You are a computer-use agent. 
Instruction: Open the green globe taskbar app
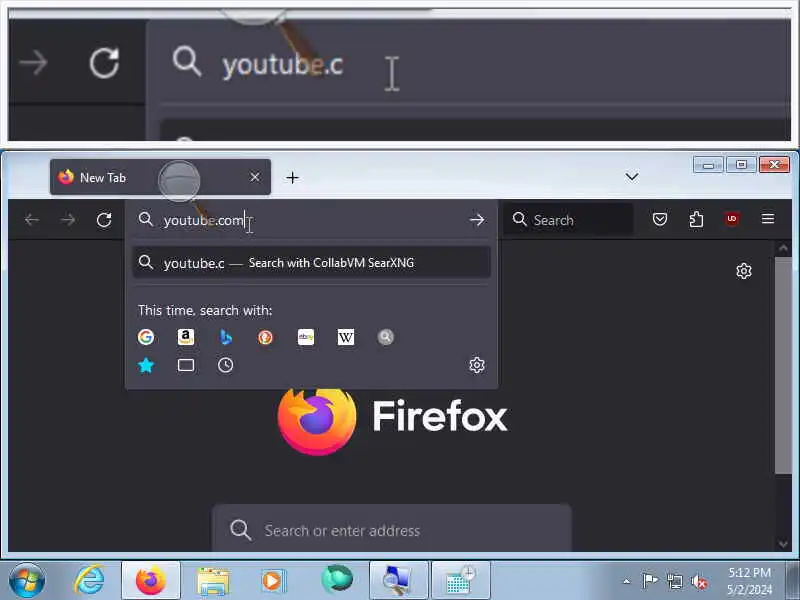[337, 580]
